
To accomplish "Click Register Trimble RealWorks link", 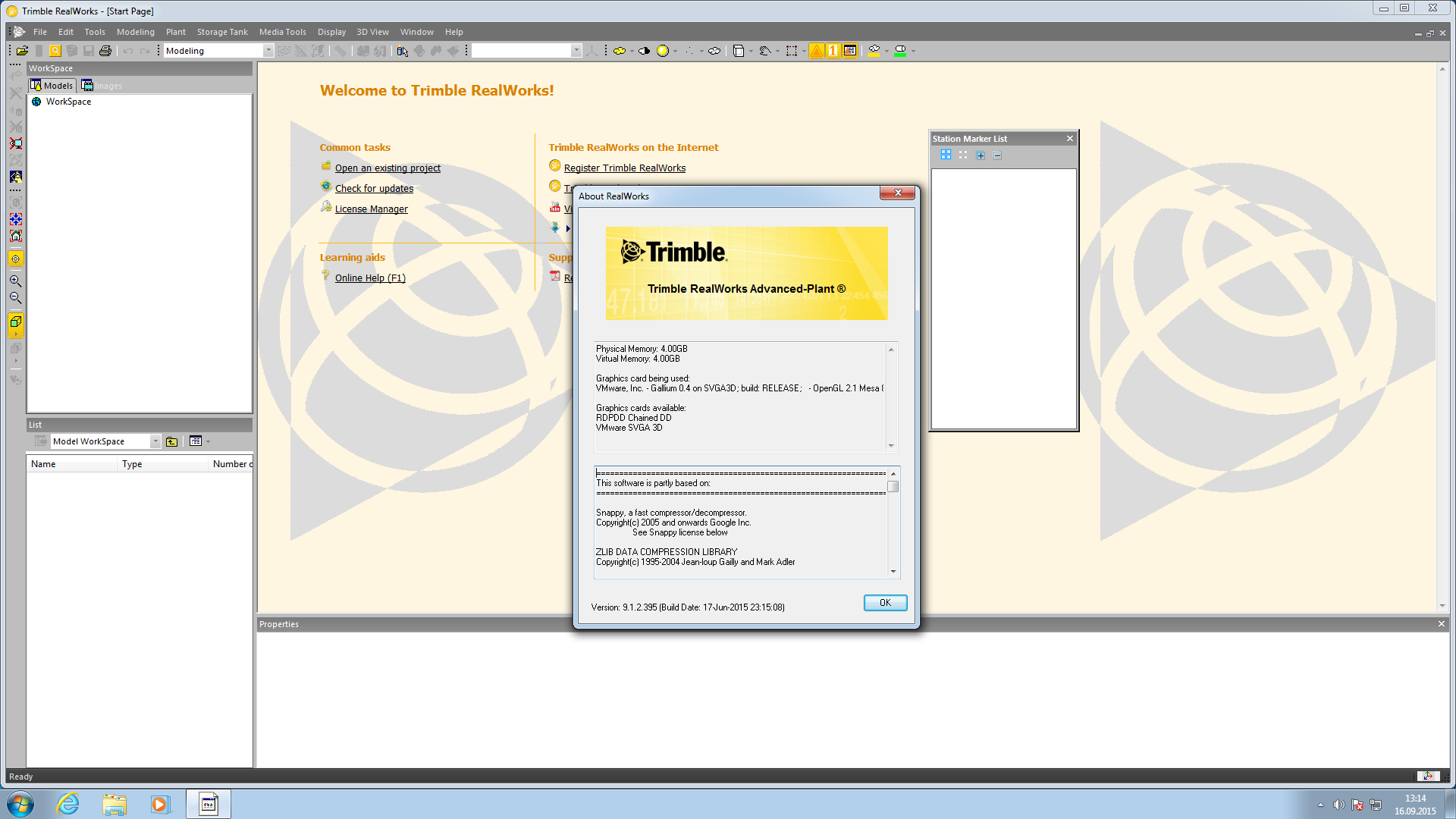I will 624,168.
